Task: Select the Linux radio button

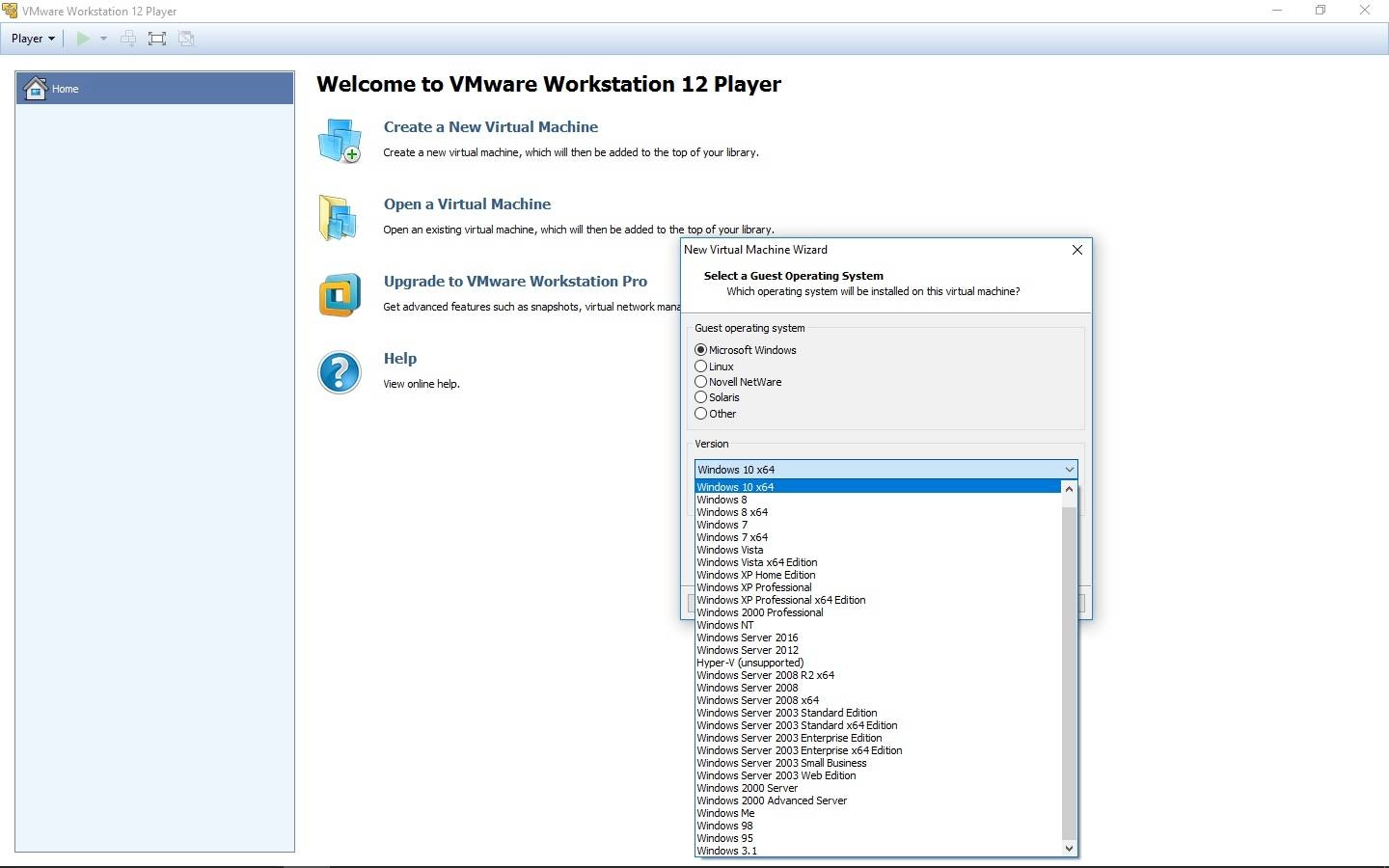Action: click(700, 366)
